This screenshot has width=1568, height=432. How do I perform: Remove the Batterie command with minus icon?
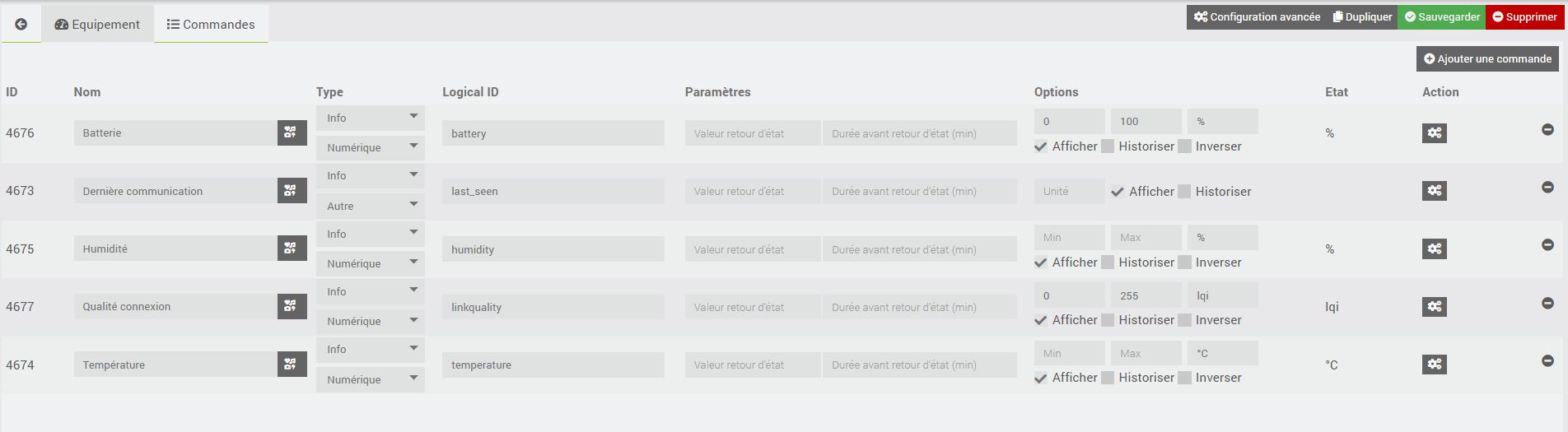tap(1547, 130)
